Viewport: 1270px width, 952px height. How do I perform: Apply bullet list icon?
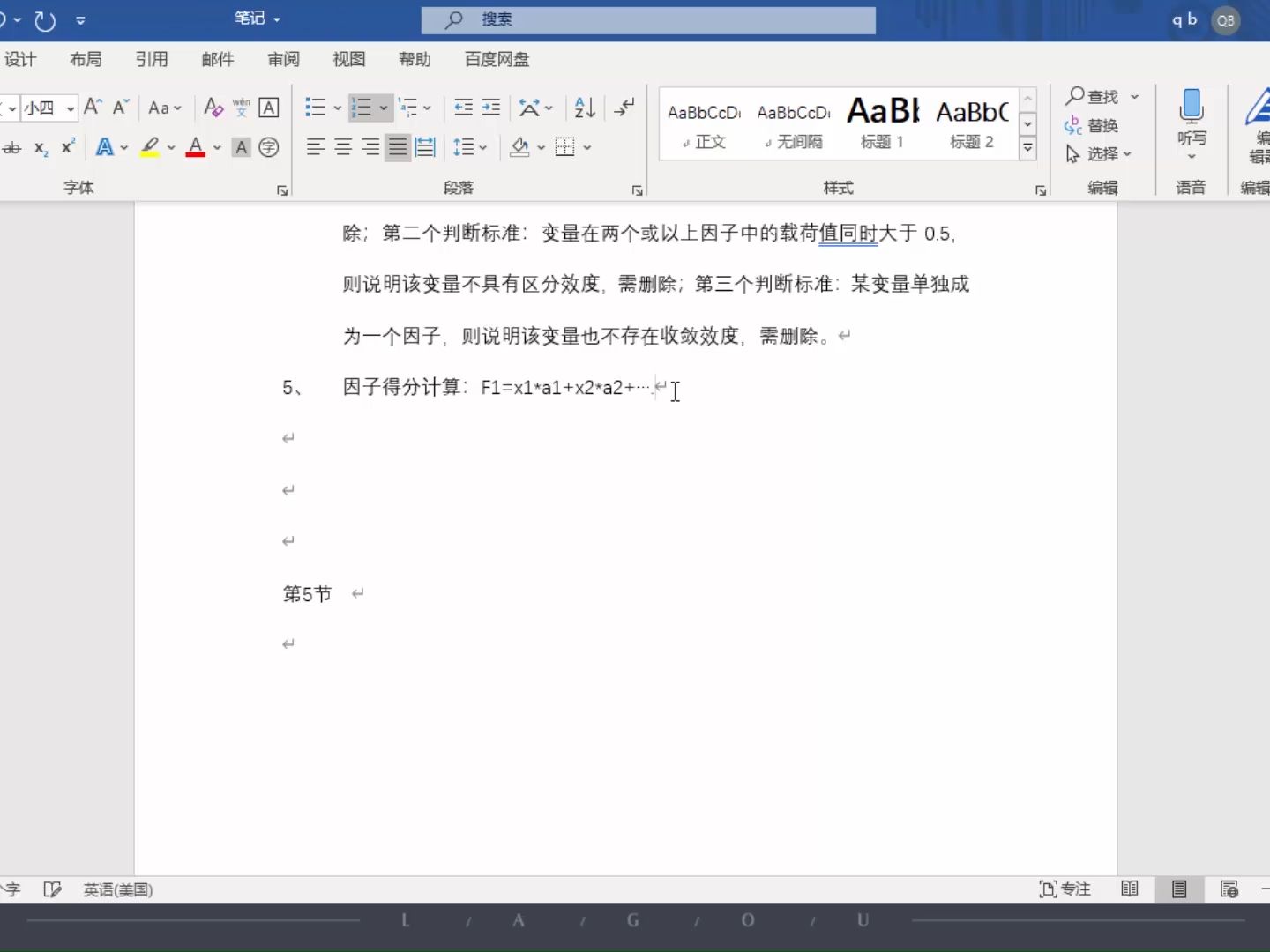tap(315, 108)
